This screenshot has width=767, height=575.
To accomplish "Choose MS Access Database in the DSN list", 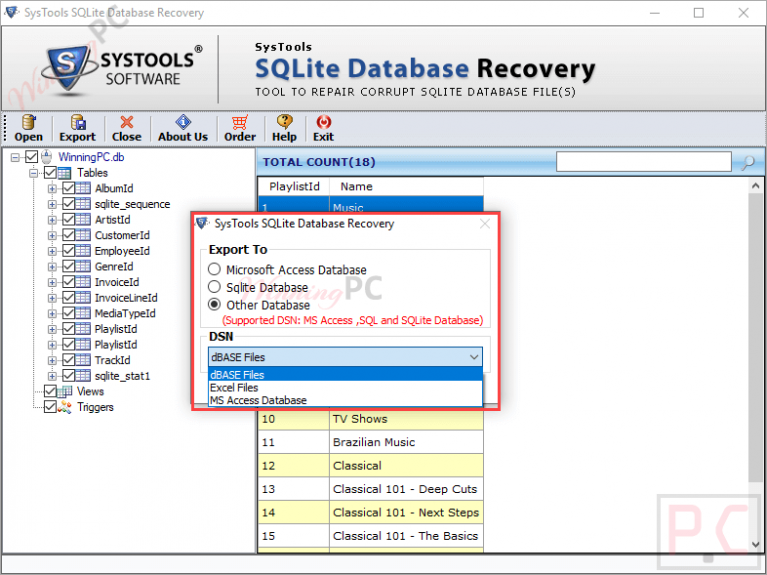I will [x=345, y=400].
